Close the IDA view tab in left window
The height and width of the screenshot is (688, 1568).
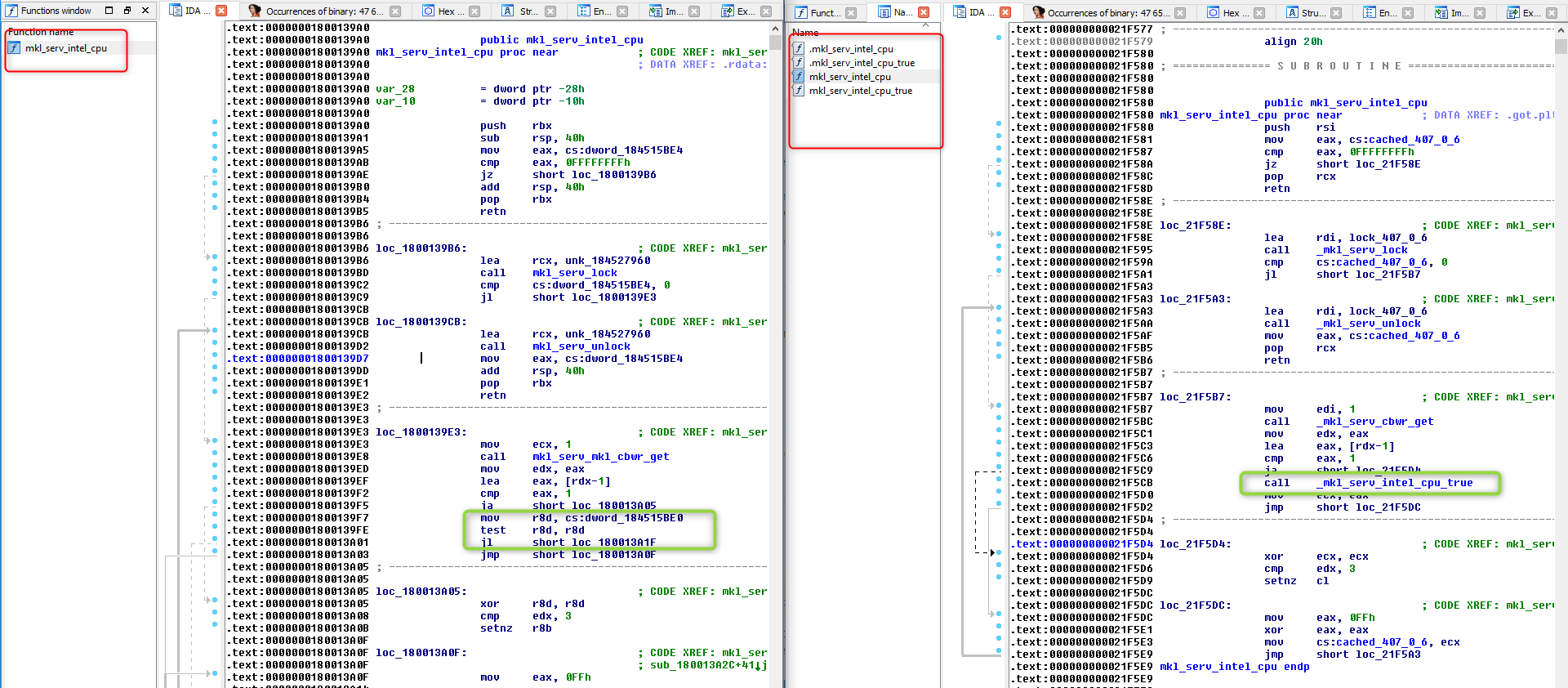click(221, 11)
